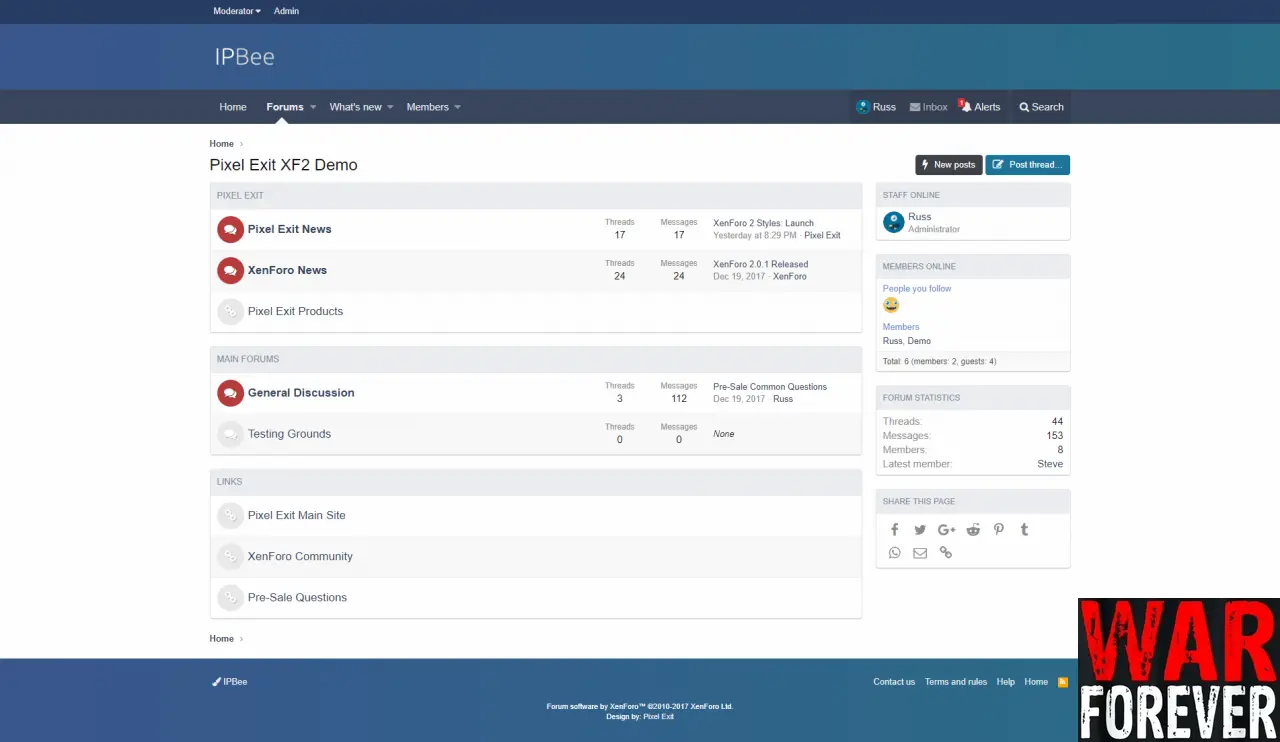Viewport: 1280px width, 742px height.
Task: Open the Pixel Exit Main Site link
Action: [x=297, y=515]
